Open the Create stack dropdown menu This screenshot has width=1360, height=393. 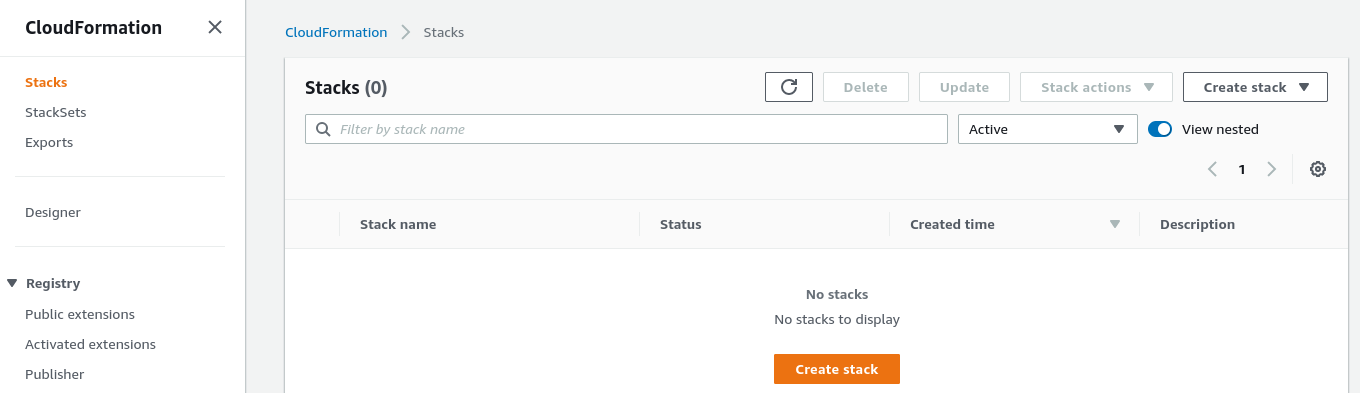1255,87
